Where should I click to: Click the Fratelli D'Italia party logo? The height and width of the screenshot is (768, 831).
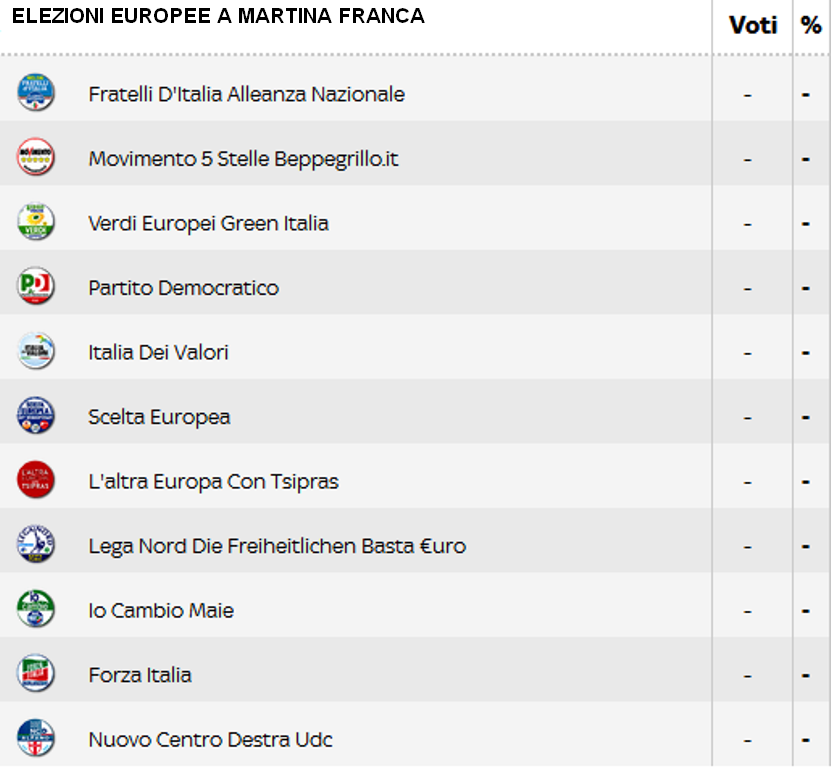pos(36,92)
